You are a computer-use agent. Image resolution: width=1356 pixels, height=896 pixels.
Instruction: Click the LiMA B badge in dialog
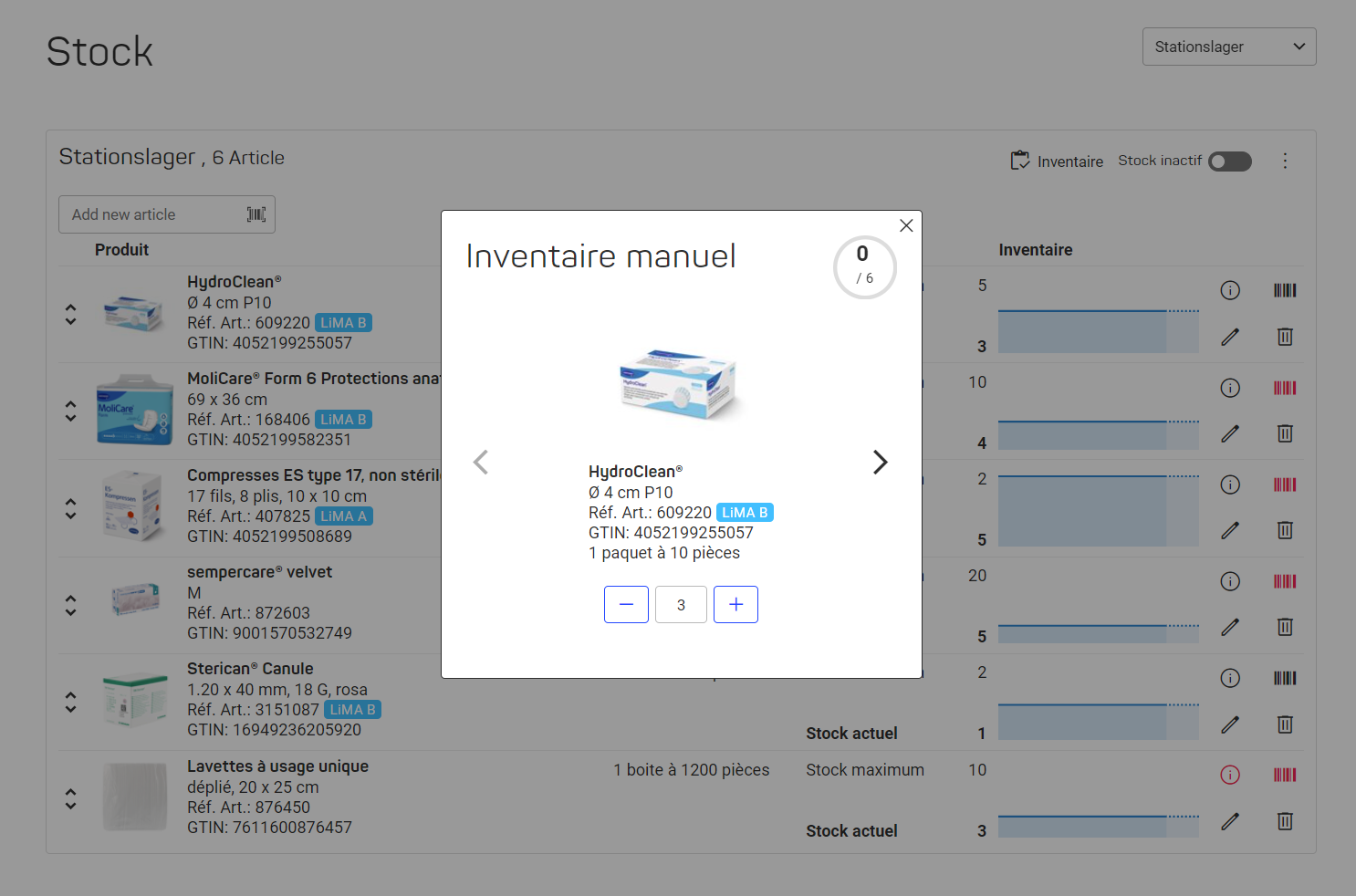(745, 513)
